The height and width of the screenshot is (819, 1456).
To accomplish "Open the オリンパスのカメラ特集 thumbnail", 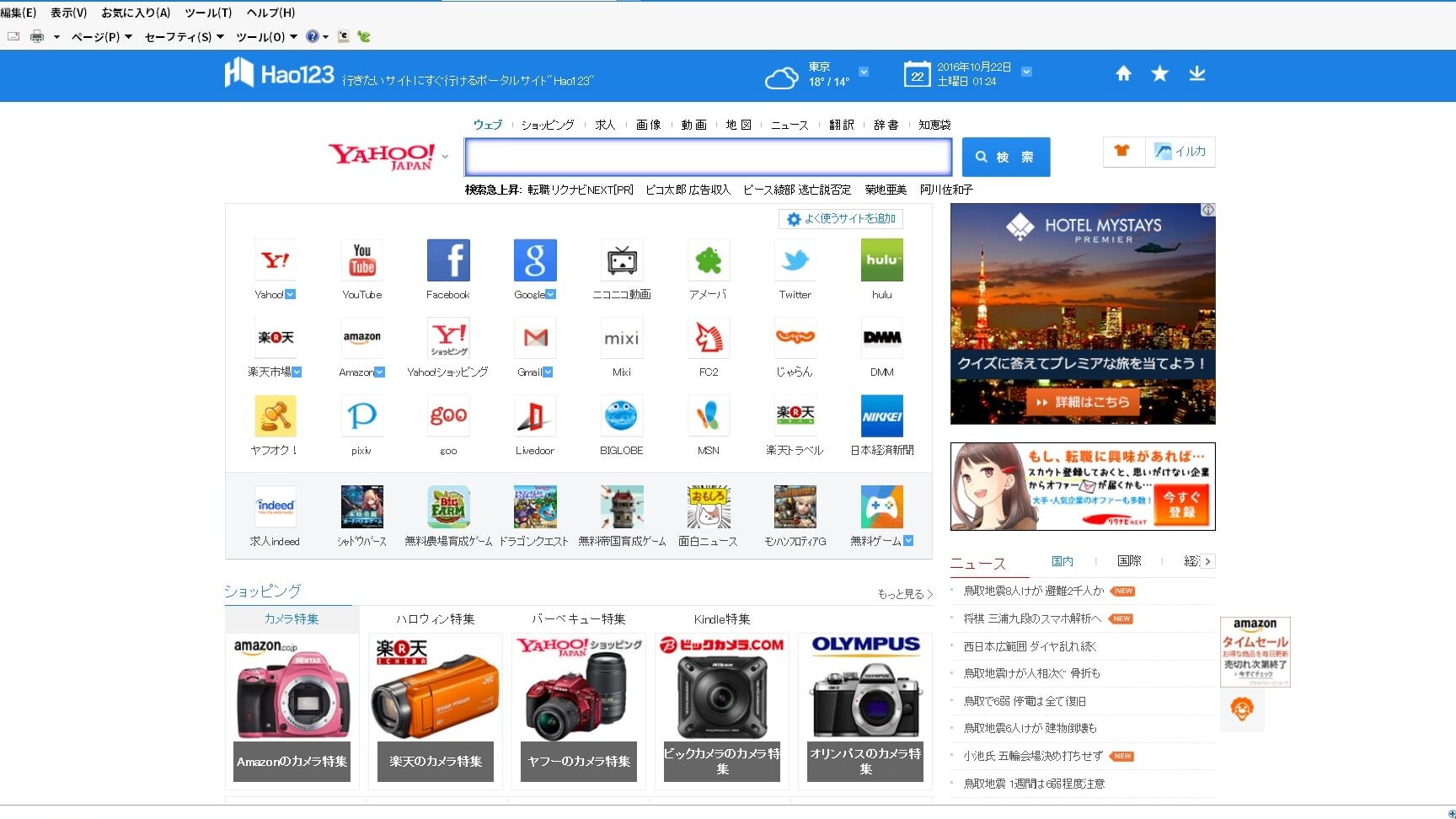I will (865, 711).
